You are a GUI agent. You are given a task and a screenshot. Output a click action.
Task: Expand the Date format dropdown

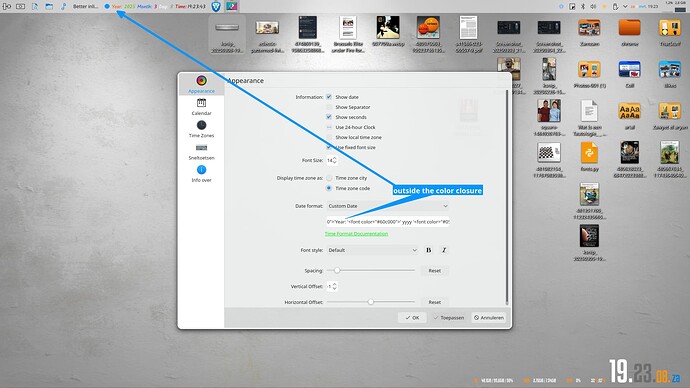click(x=388, y=206)
